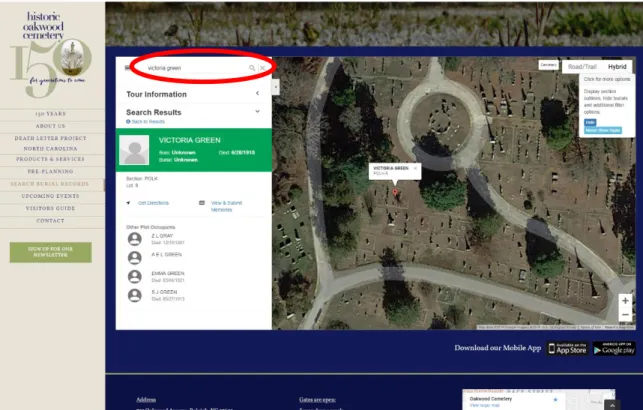
Task: Click the Get Directions arrow icon
Action: click(128, 203)
